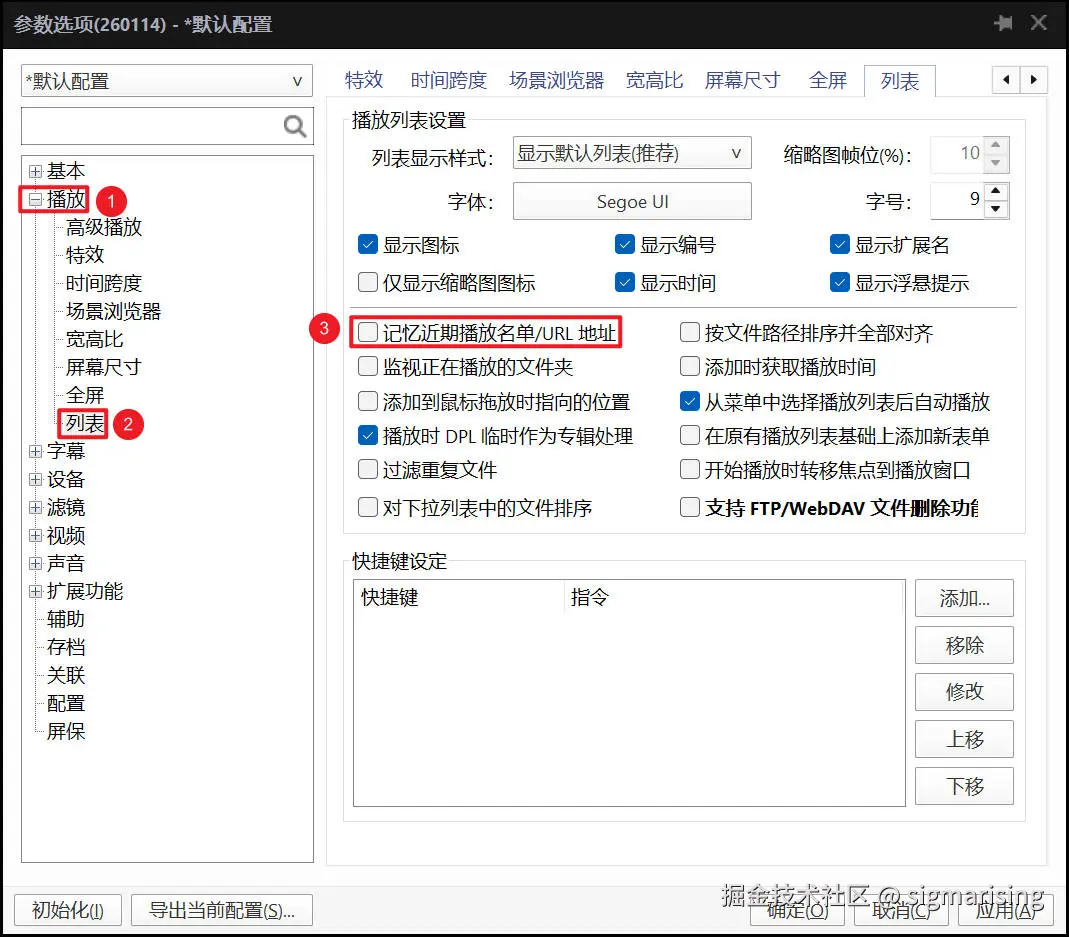Expand the 字幕 tree node
The width and height of the screenshot is (1069, 937).
click(x=35, y=450)
